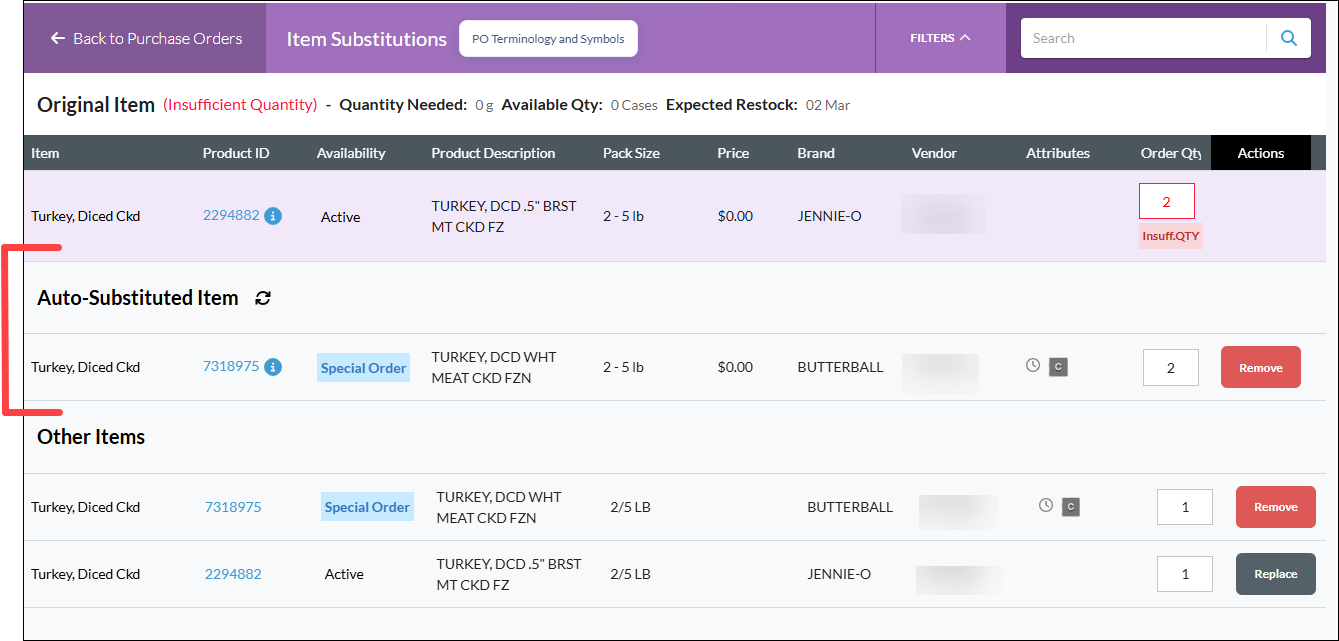Viewport: 1339px width, 641px height.
Task: Click clock attribute icon in Auto-Substituted row
Action: [1033, 366]
